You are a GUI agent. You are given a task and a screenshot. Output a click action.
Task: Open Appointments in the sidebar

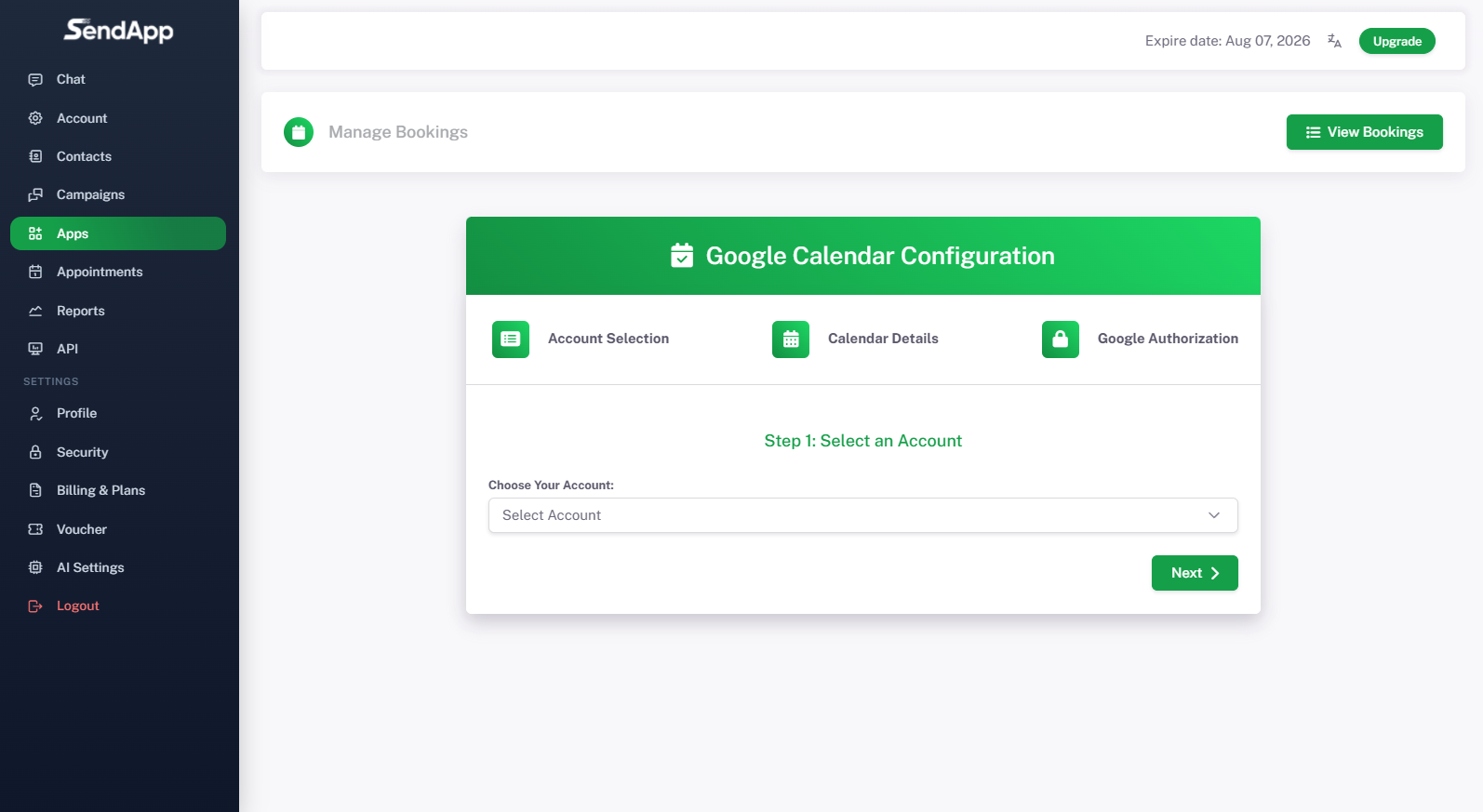(x=118, y=272)
